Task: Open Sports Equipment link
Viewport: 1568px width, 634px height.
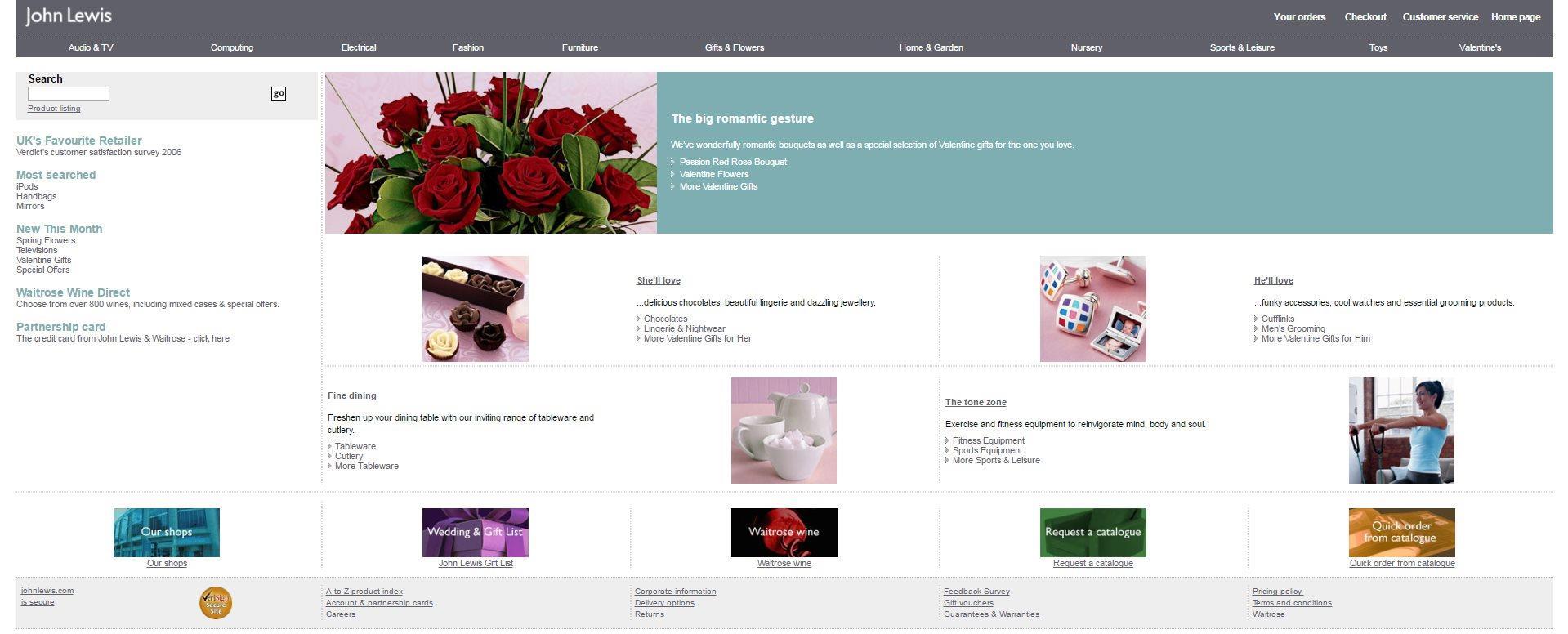Action: 987,450
